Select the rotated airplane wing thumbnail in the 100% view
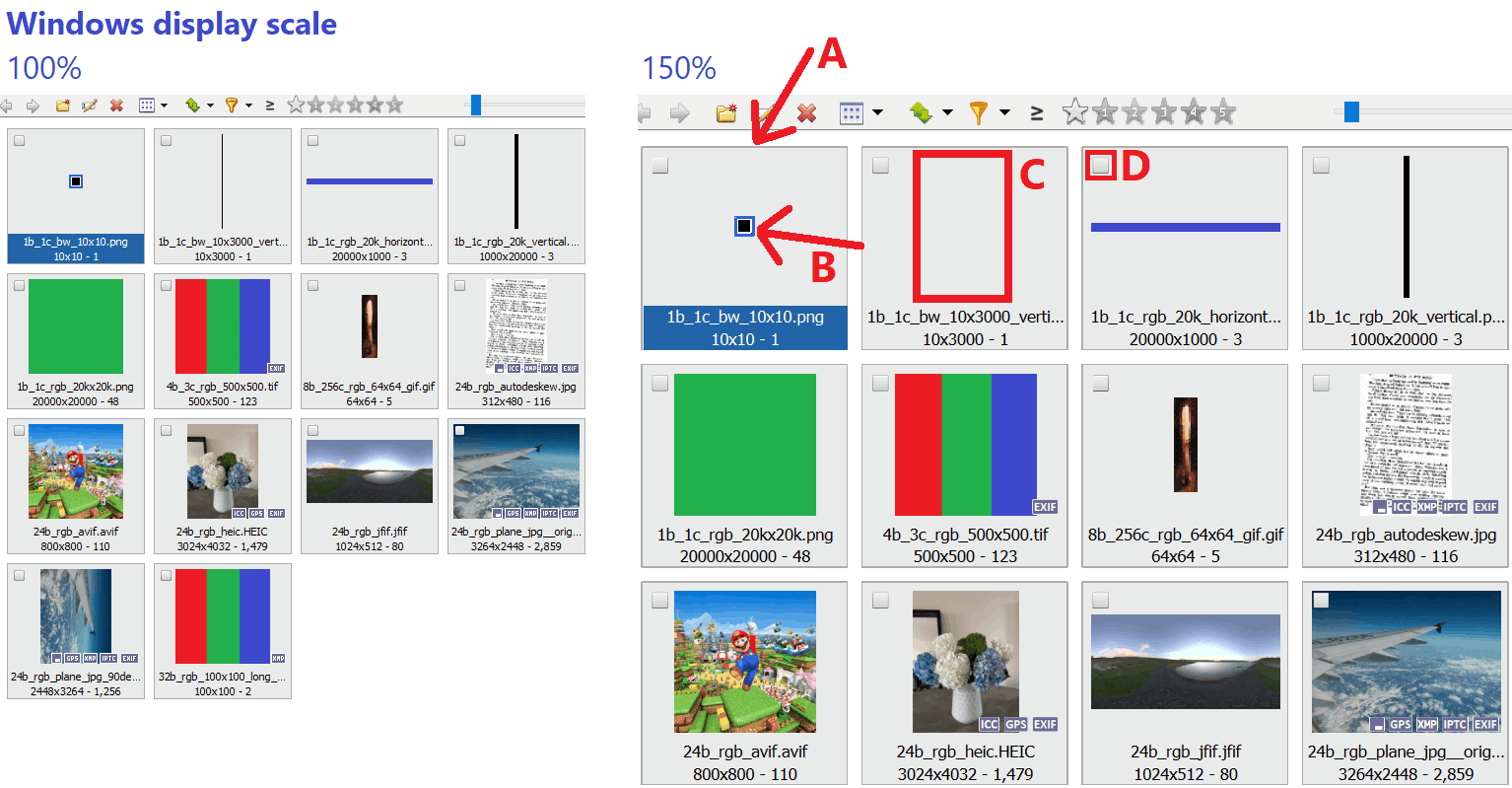The width and height of the screenshot is (1512, 788). (x=76, y=616)
